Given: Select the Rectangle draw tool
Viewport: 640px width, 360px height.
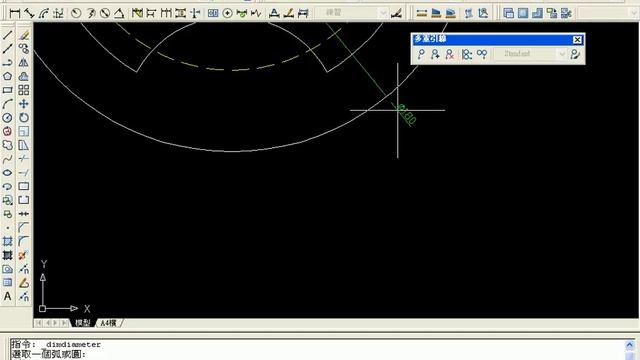Looking at the screenshot, I should (x=7, y=90).
